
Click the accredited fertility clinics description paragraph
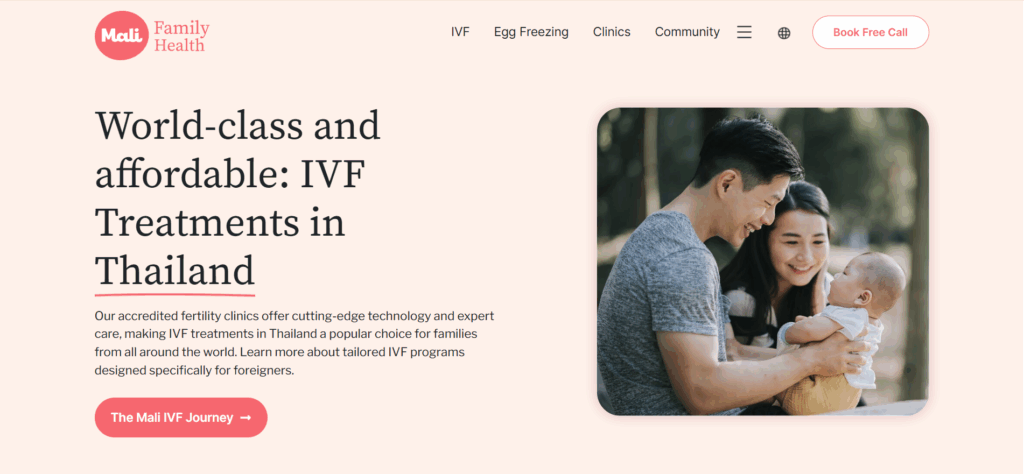(x=294, y=343)
